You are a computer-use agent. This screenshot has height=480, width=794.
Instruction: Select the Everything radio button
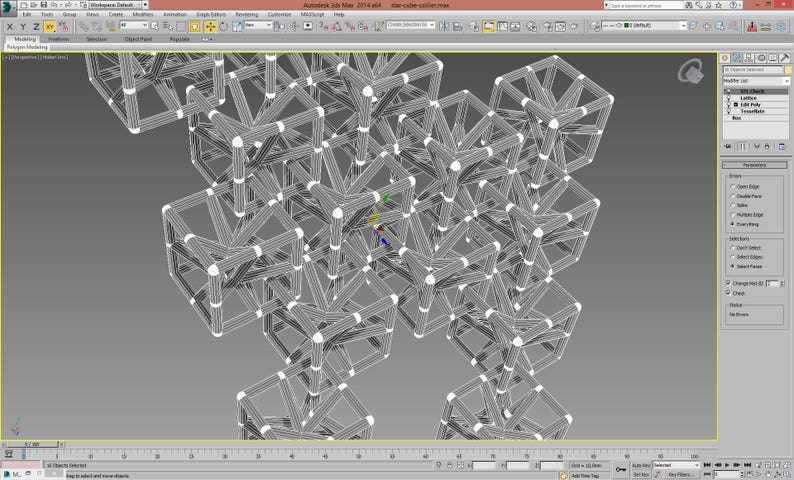pos(732,224)
